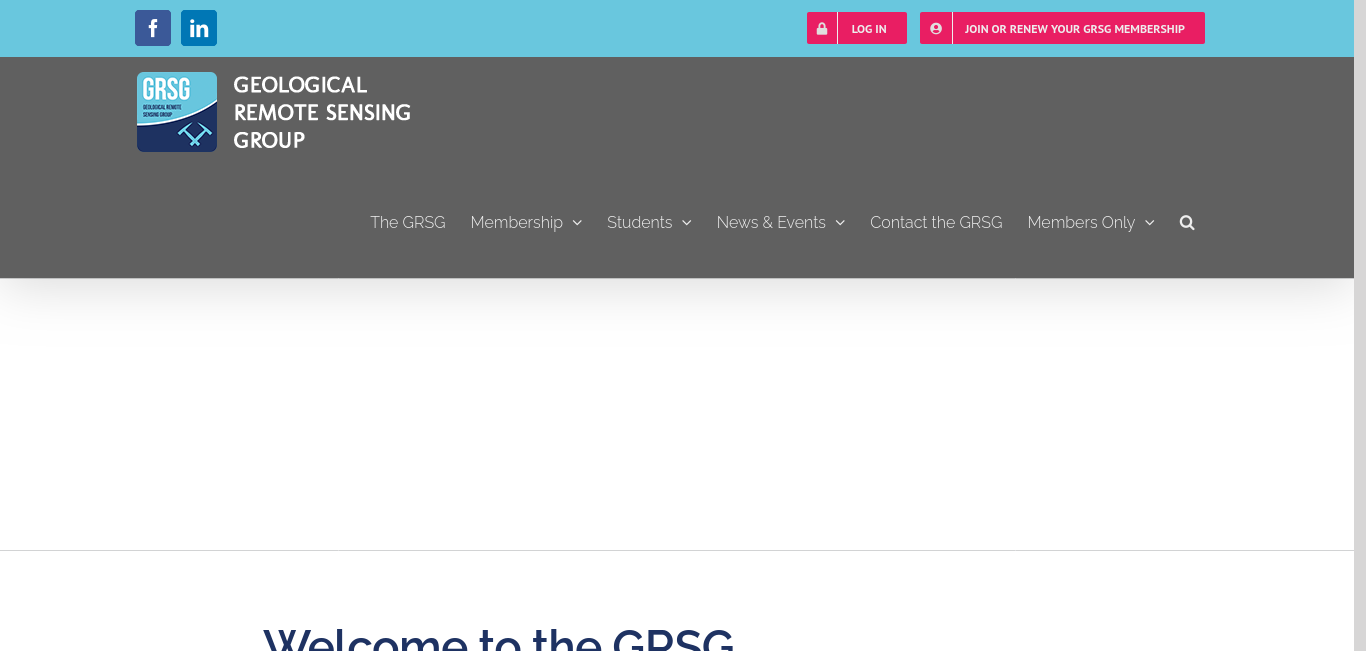
Task: Open the GRSG LinkedIn page icon
Action: pyautogui.click(x=199, y=28)
